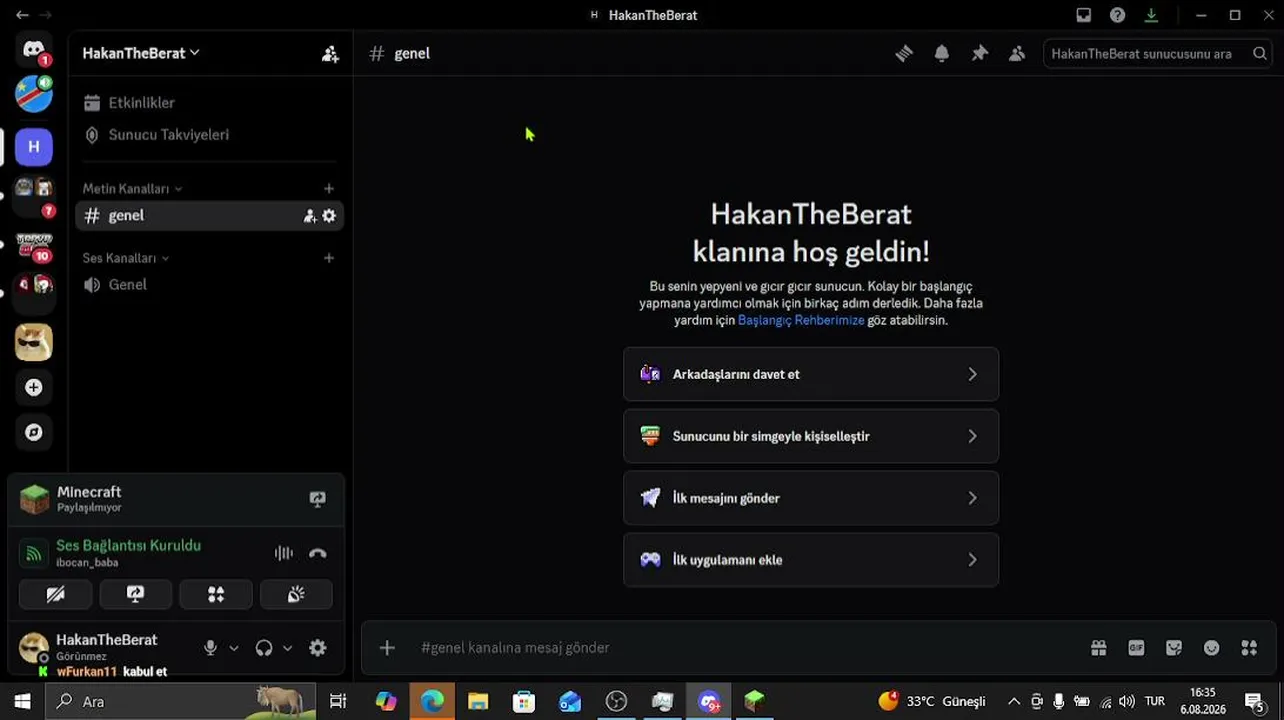Viewport: 1284px width, 720px height.
Task: Open File Explorer from the taskbar
Action: (478, 702)
